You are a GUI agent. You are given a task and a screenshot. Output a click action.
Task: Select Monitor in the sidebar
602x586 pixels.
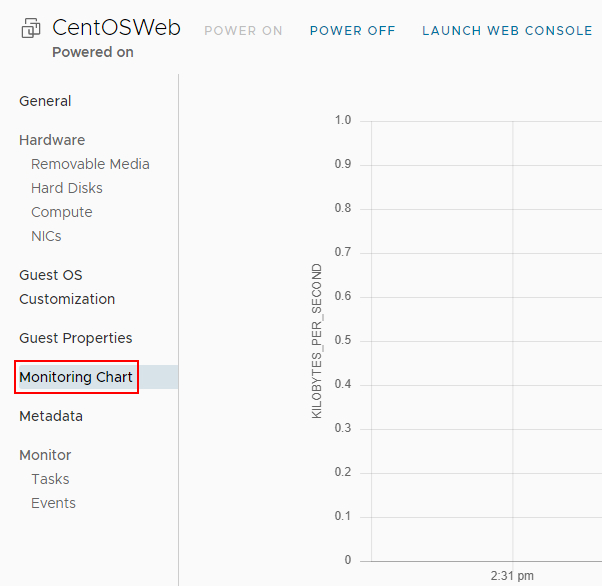point(45,455)
